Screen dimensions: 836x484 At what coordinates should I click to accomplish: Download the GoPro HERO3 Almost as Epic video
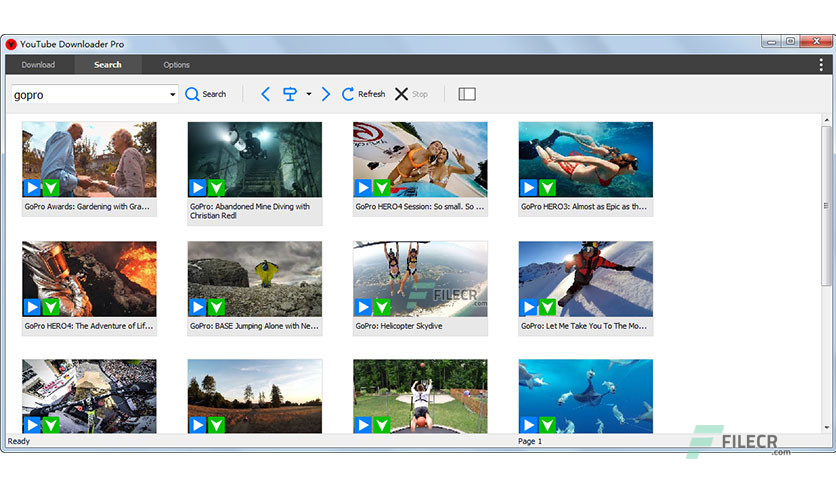pyautogui.click(x=548, y=188)
